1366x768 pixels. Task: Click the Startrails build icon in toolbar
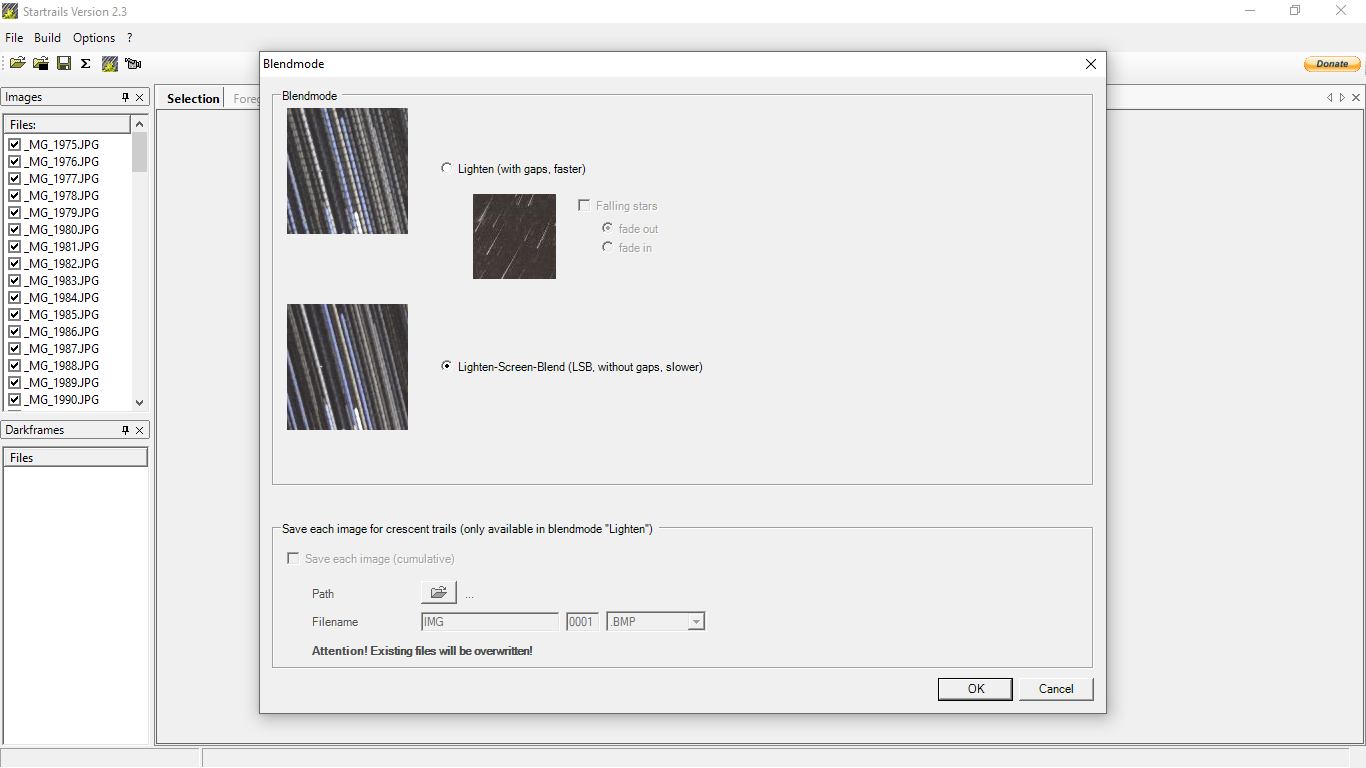pos(110,63)
